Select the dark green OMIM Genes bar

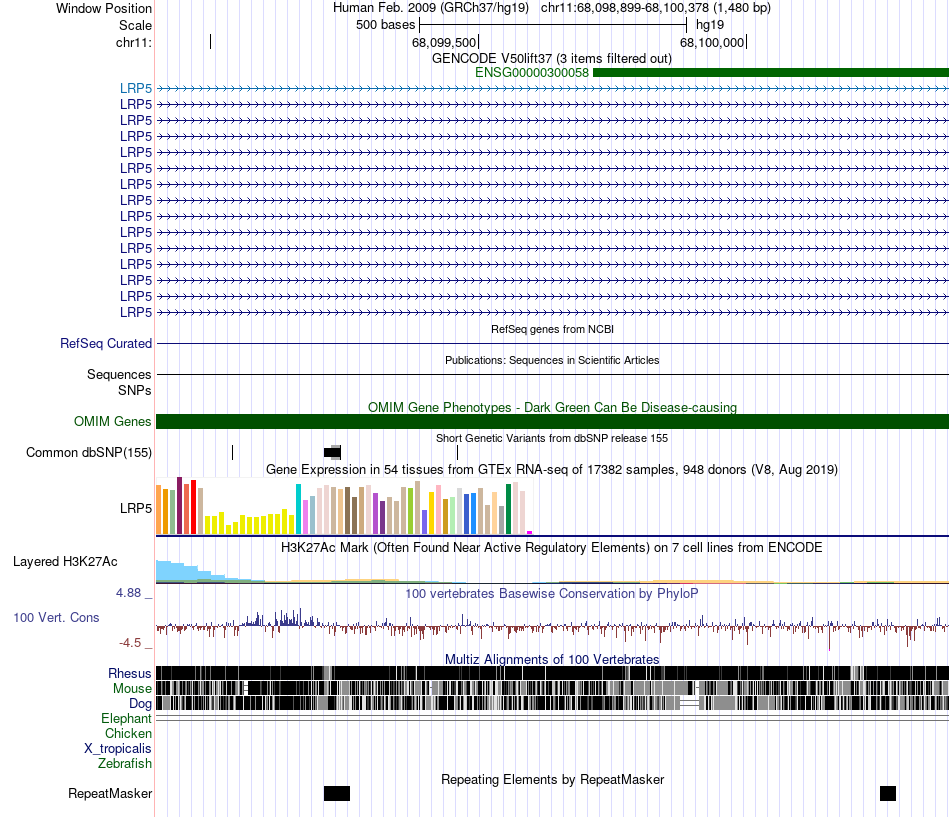pos(552,421)
